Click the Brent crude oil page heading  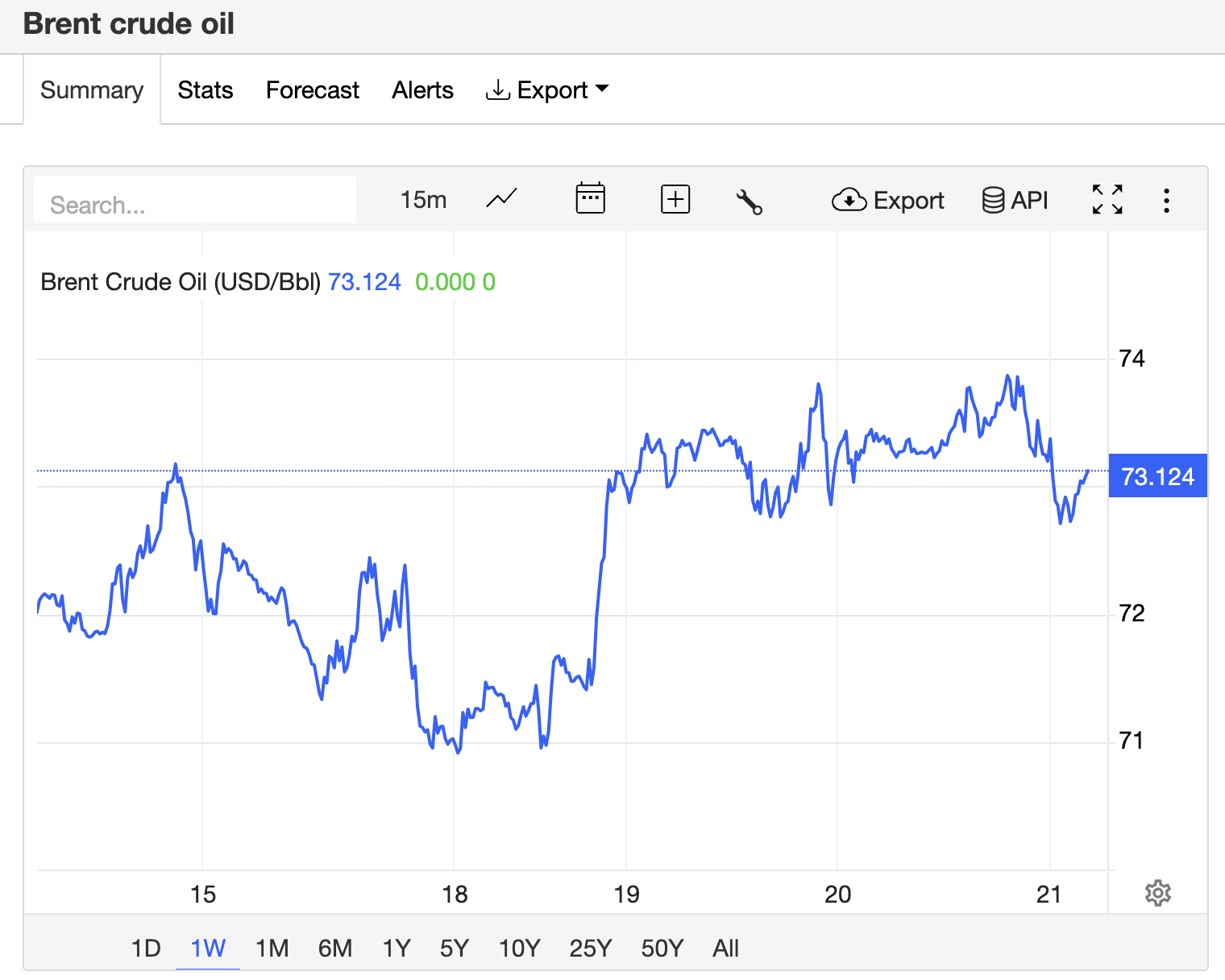click(x=129, y=24)
